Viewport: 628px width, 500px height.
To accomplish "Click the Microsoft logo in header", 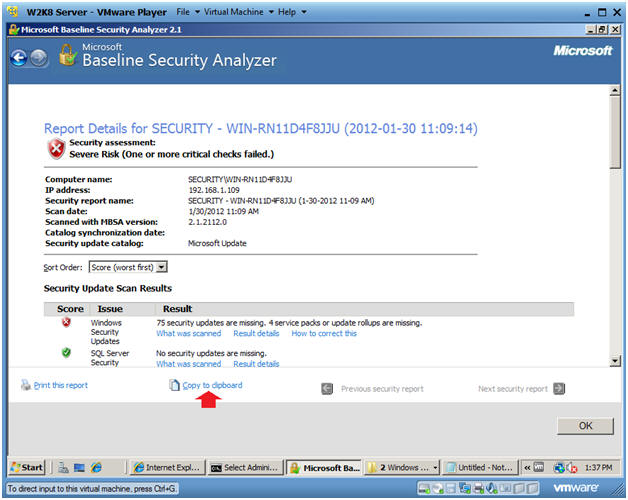I will pyautogui.click(x=583, y=50).
